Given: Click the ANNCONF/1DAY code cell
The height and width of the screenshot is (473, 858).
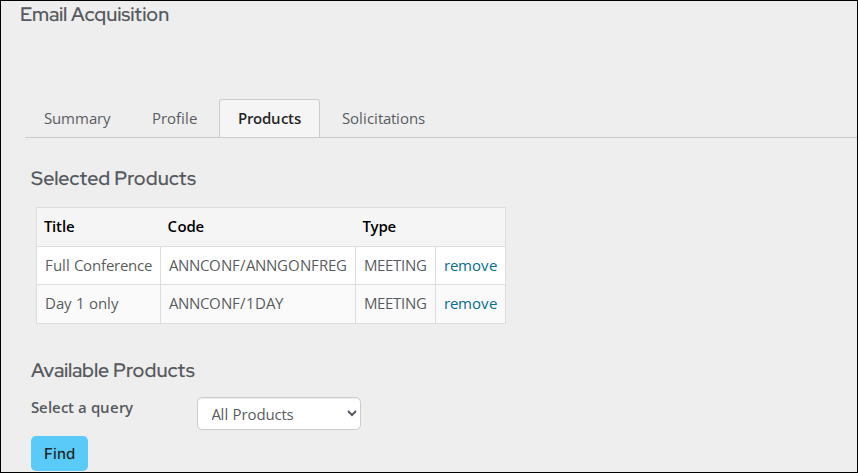Looking at the screenshot, I should 258,304.
